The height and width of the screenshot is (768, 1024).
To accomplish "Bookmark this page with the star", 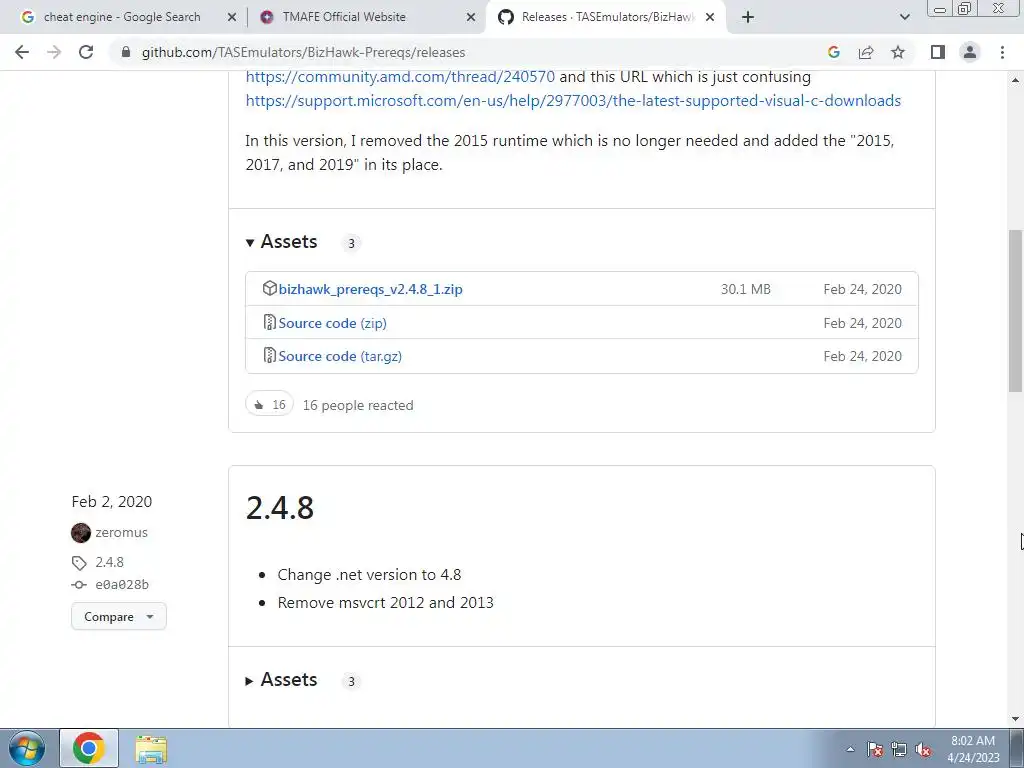I will 898,52.
